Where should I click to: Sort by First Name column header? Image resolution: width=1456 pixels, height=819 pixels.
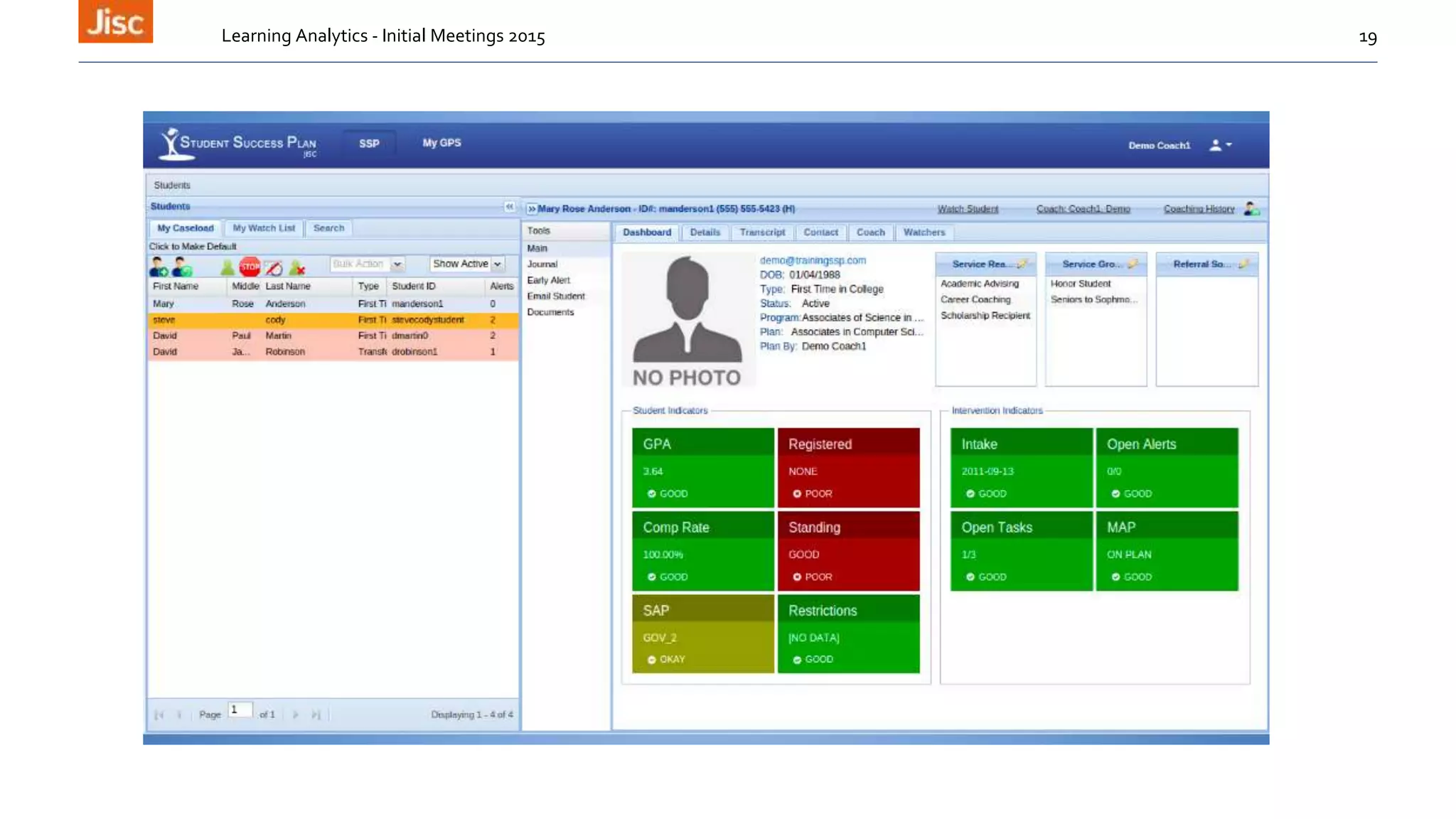click(x=187, y=286)
